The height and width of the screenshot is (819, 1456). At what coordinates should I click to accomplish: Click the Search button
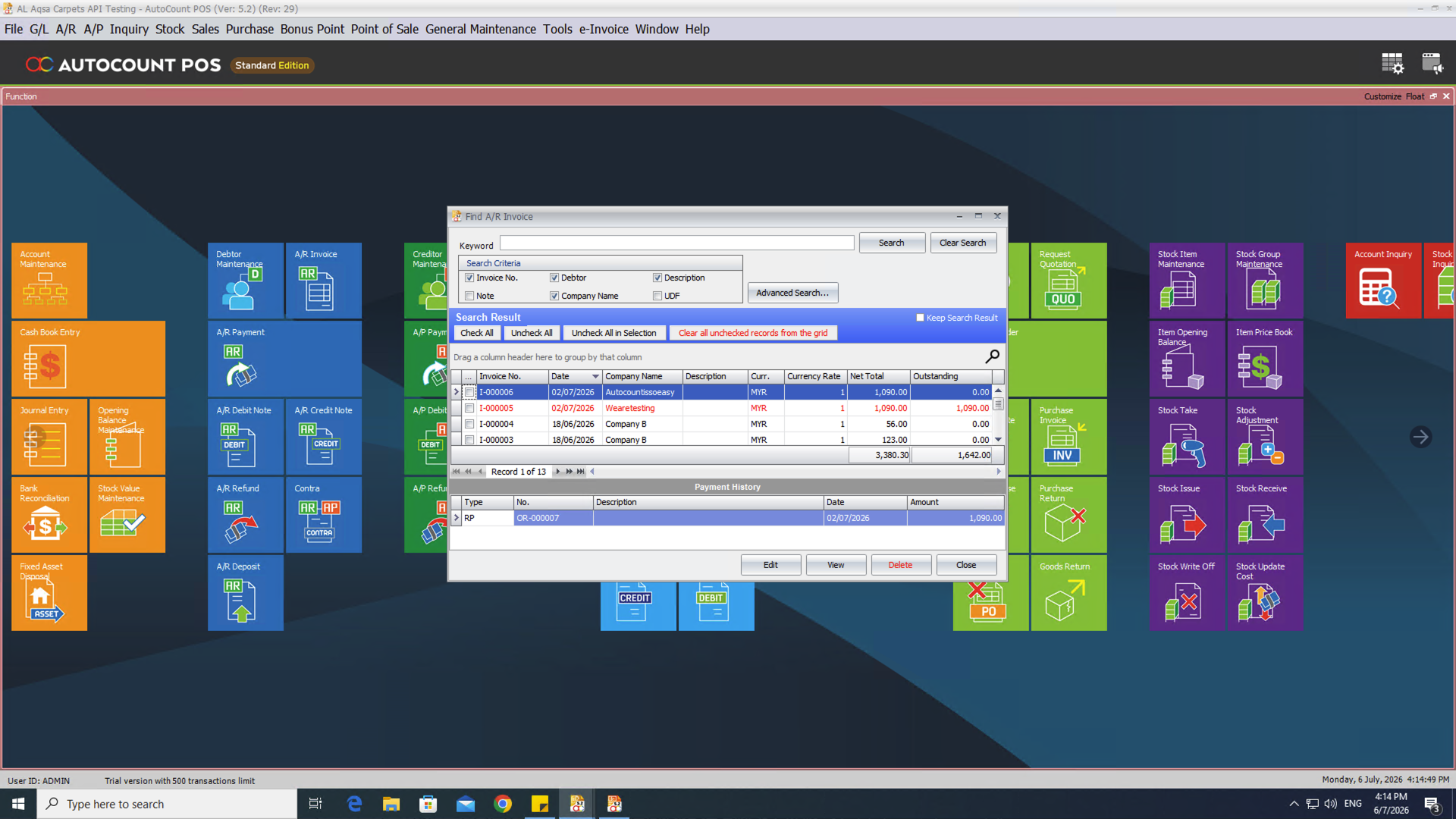892,243
